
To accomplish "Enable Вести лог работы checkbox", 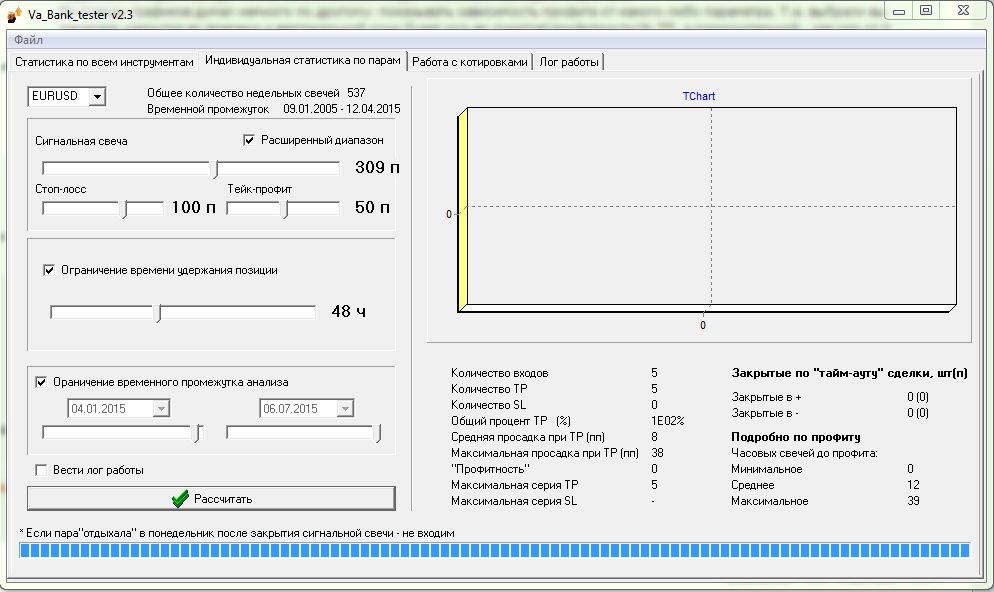I will (41, 470).
